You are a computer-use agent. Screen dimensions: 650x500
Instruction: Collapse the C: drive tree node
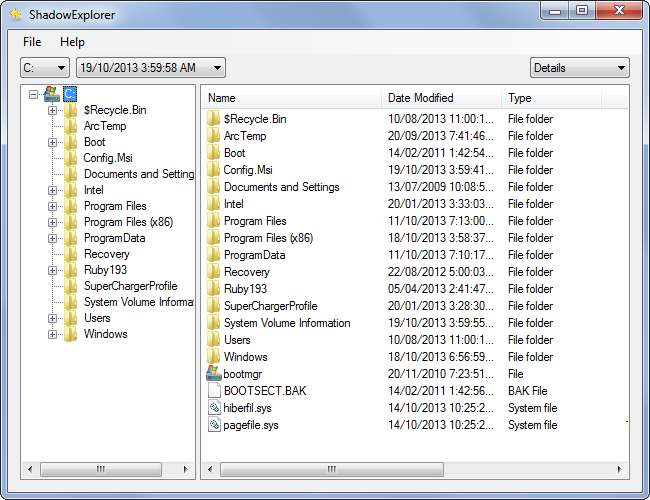tap(34, 95)
